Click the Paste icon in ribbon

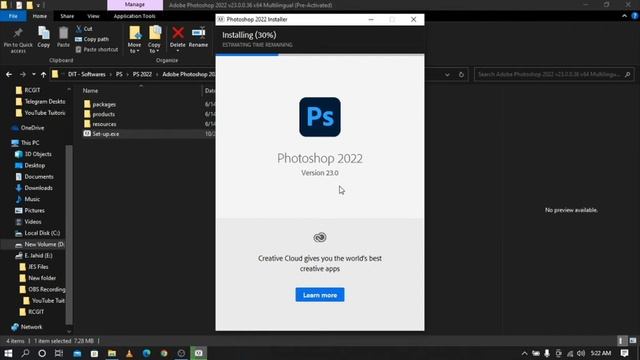pyautogui.click(x=63, y=33)
